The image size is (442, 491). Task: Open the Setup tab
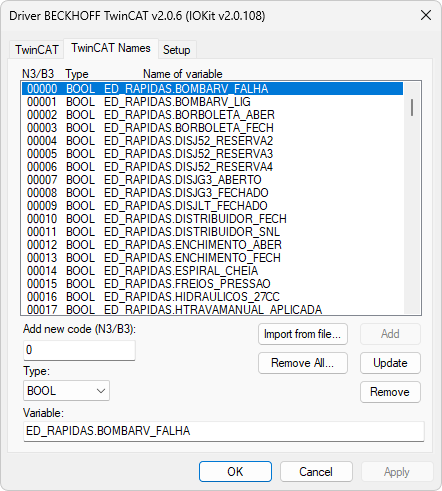(x=177, y=50)
